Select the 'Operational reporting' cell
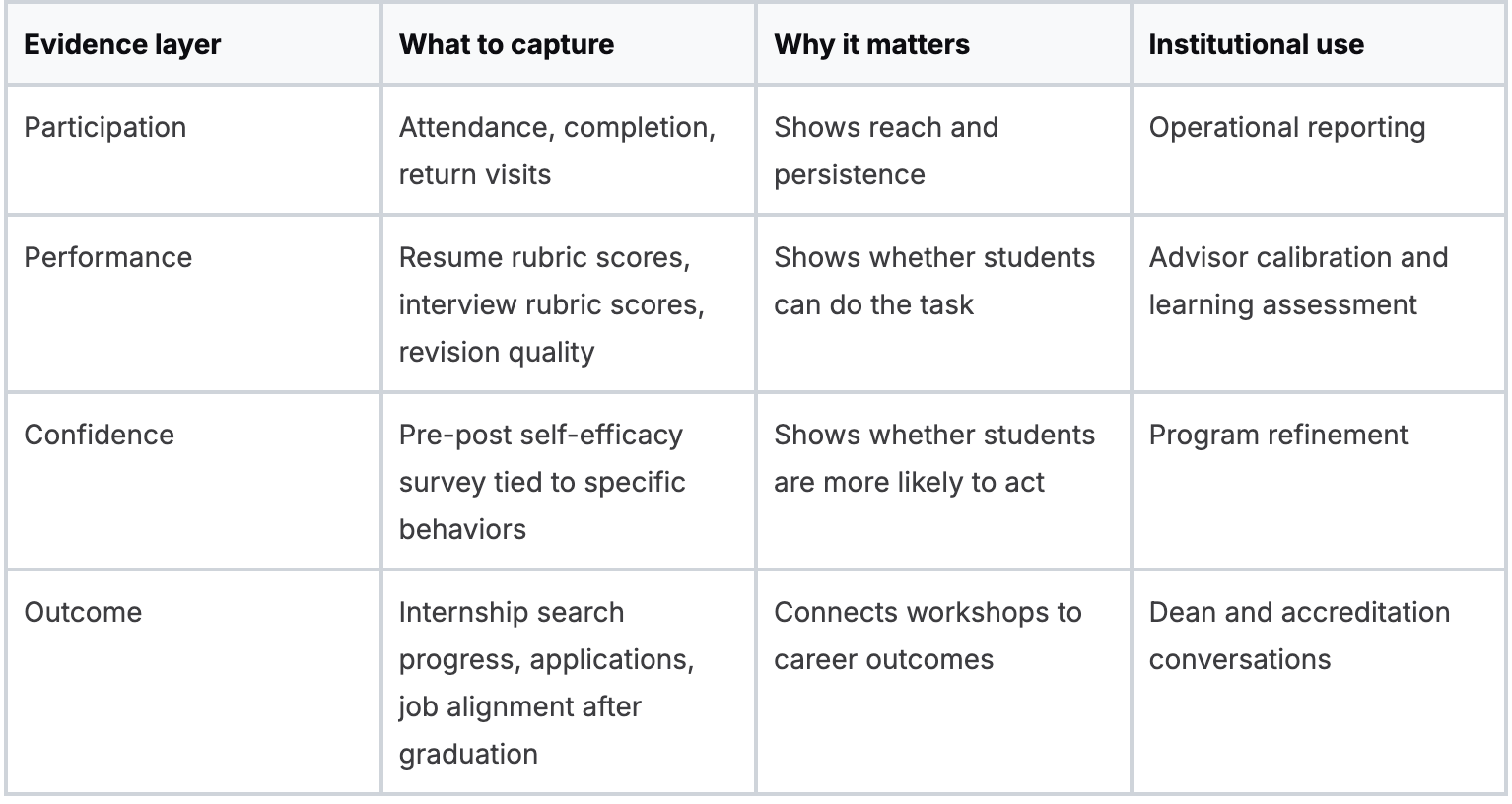Viewport: 1512px width, 804px height. [1286, 127]
